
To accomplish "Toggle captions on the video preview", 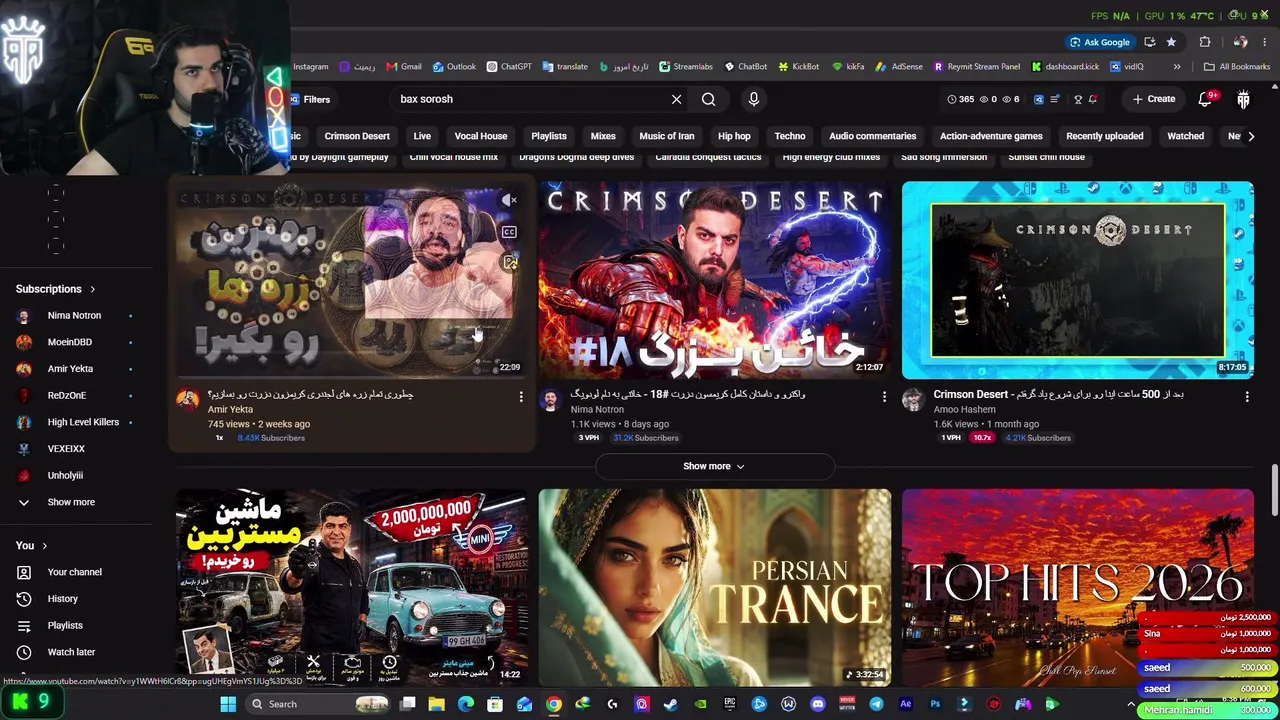I will (509, 232).
